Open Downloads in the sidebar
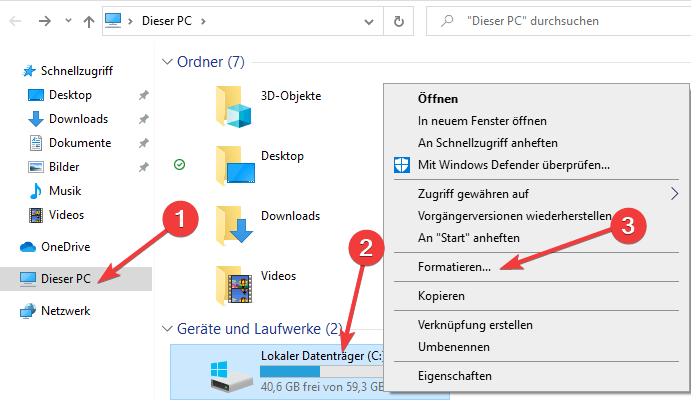Image resolution: width=691 pixels, height=400 pixels. 78,119
